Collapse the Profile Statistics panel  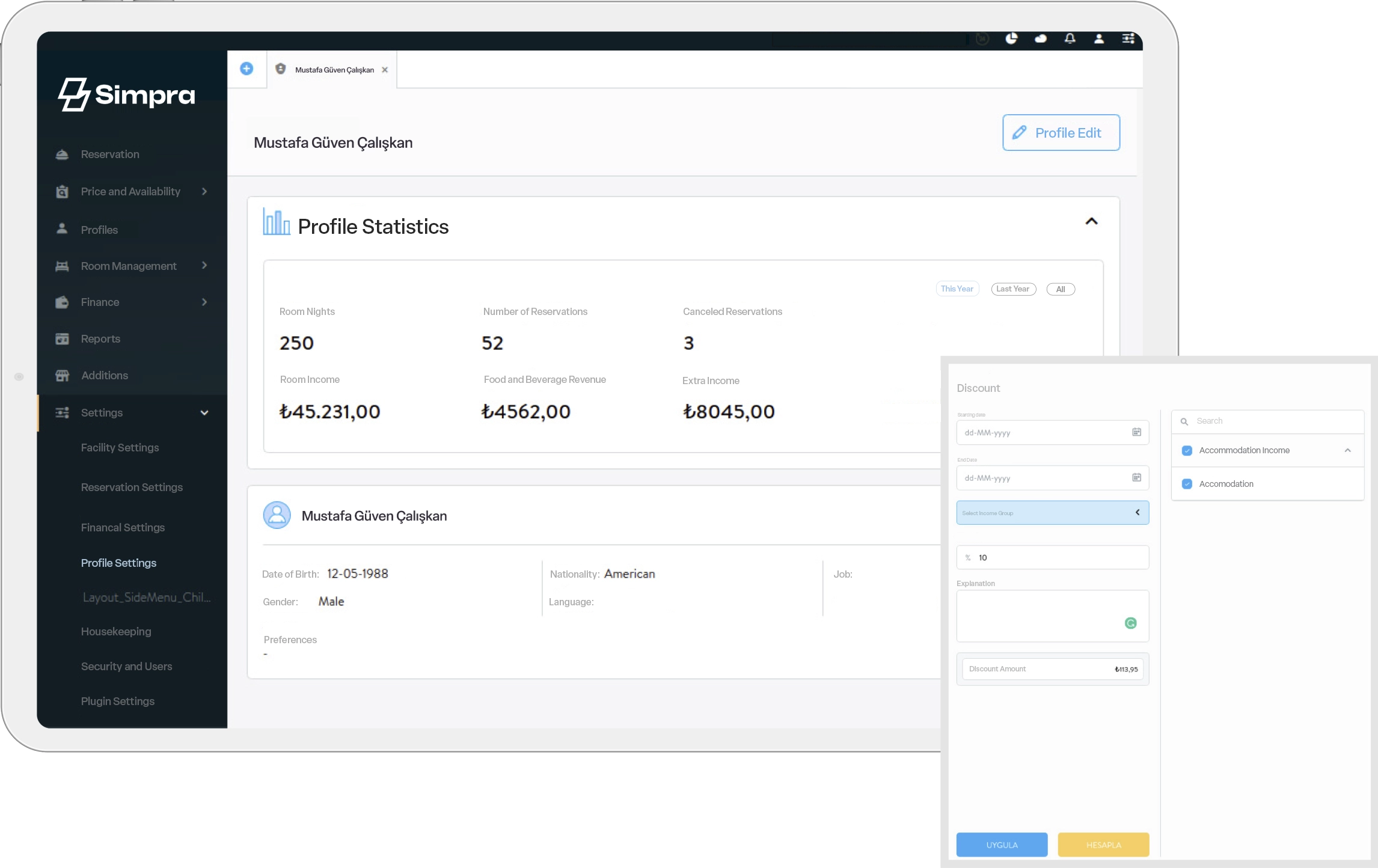(x=1091, y=222)
